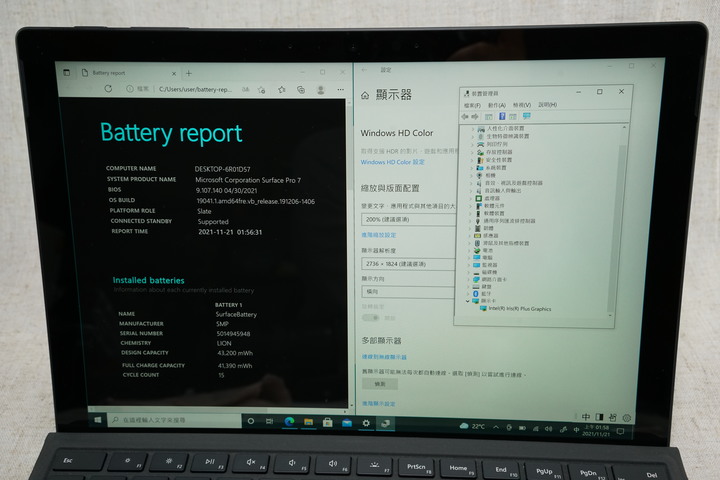
Task: Click IME settings gear on language bar
Action: (x=627, y=418)
